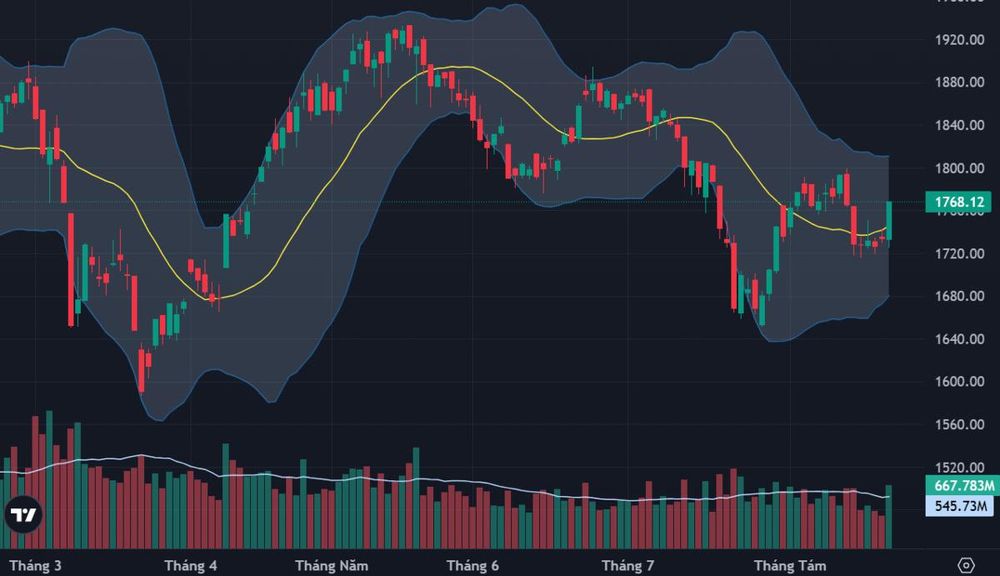
Task: Click the 1920.00 price scale label
Action: click(960, 40)
